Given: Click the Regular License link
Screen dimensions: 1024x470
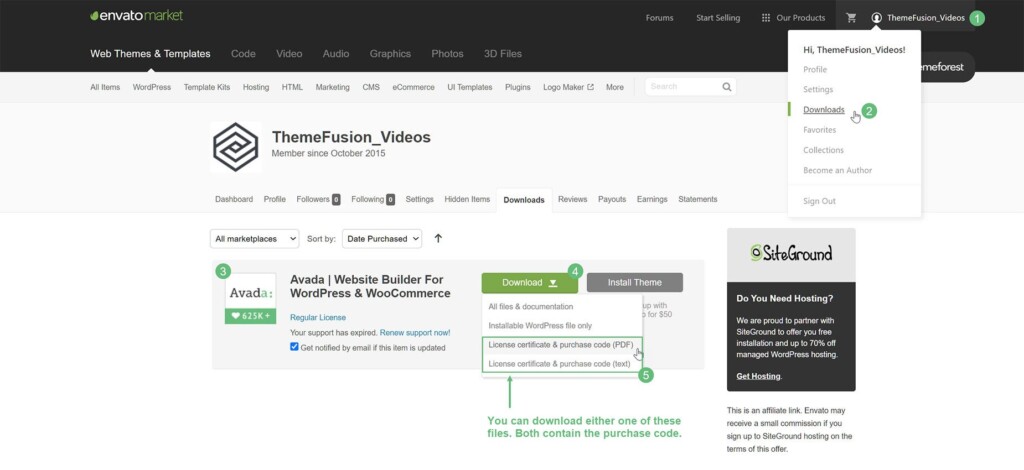Looking at the screenshot, I should click(x=318, y=317).
